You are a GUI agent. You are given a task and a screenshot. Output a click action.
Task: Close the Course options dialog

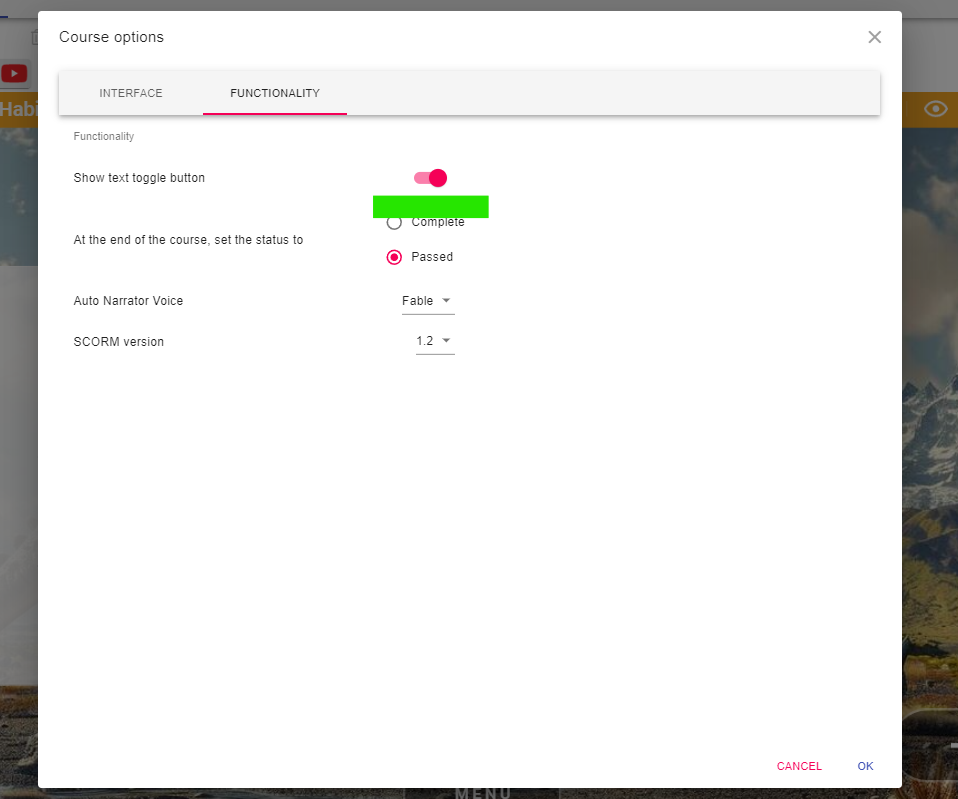click(874, 37)
